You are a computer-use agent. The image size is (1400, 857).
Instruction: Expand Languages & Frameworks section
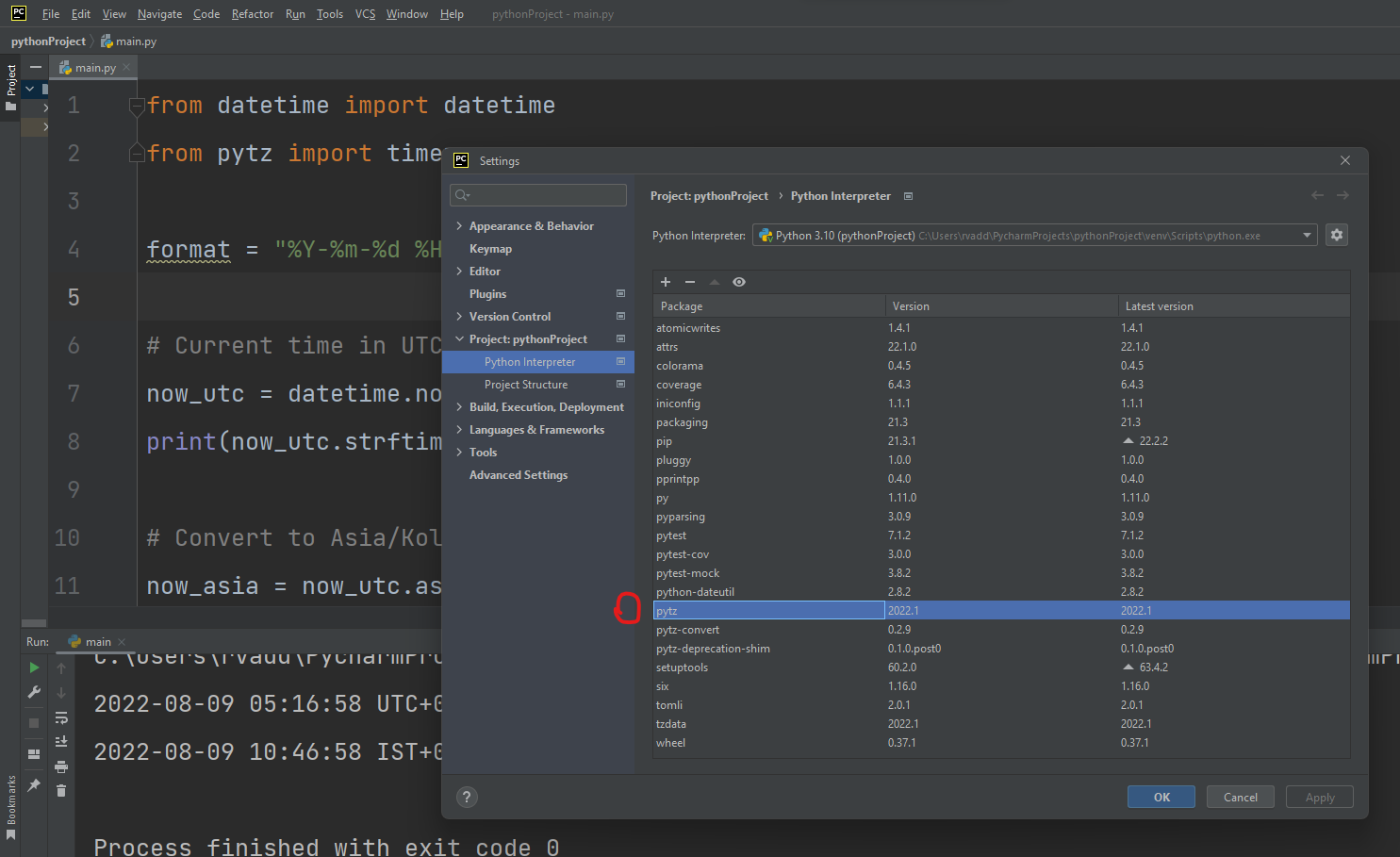pyautogui.click(x=459, y=430)
